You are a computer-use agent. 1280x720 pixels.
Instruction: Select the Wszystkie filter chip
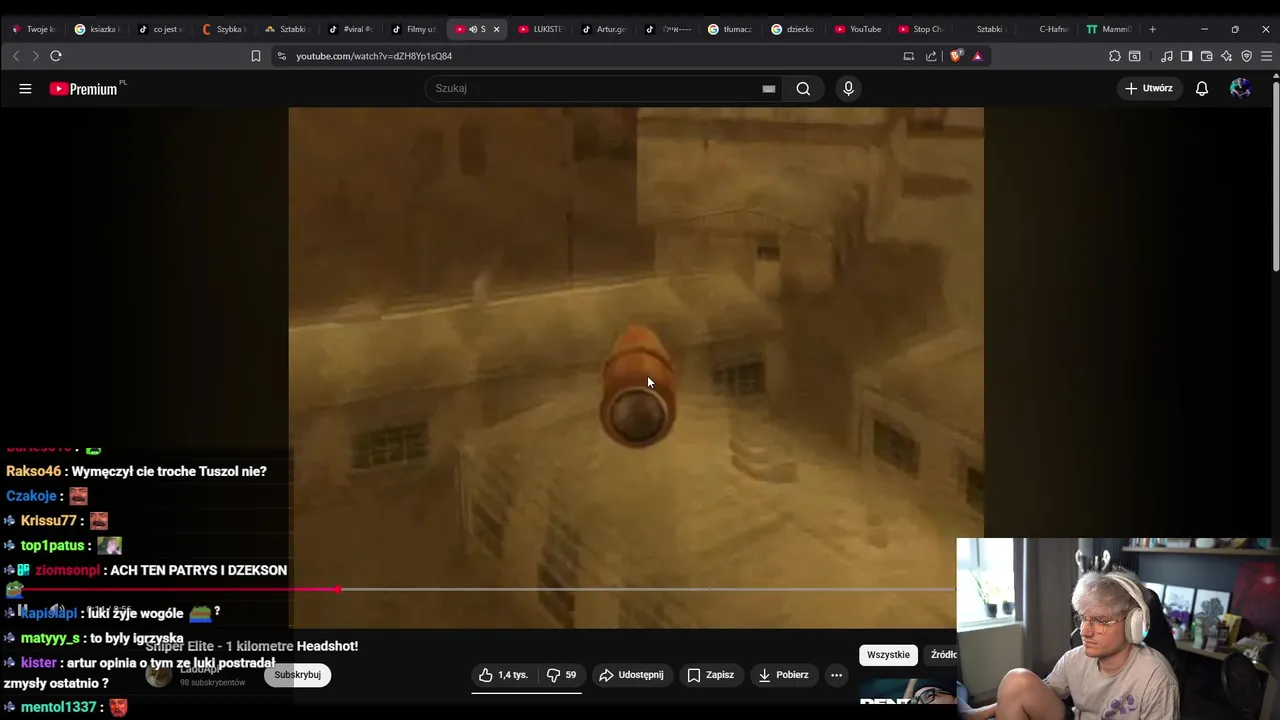[x=888, y=655]
